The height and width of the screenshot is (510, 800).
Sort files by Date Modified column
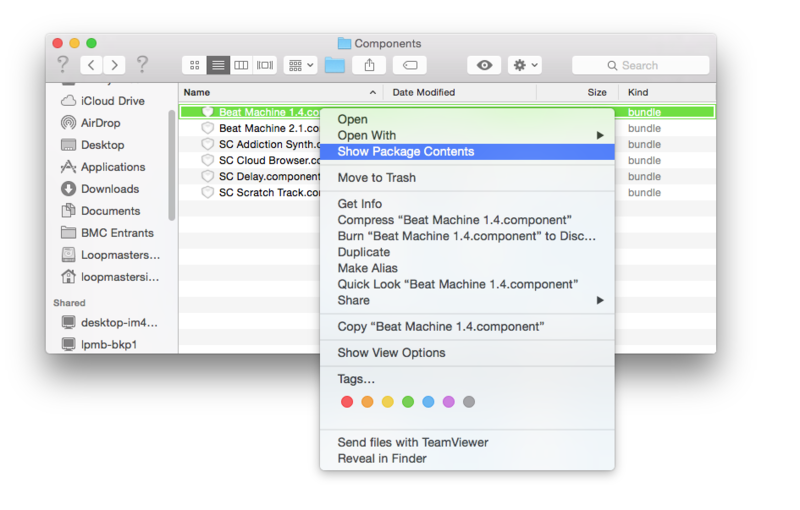tap(424, 92)
